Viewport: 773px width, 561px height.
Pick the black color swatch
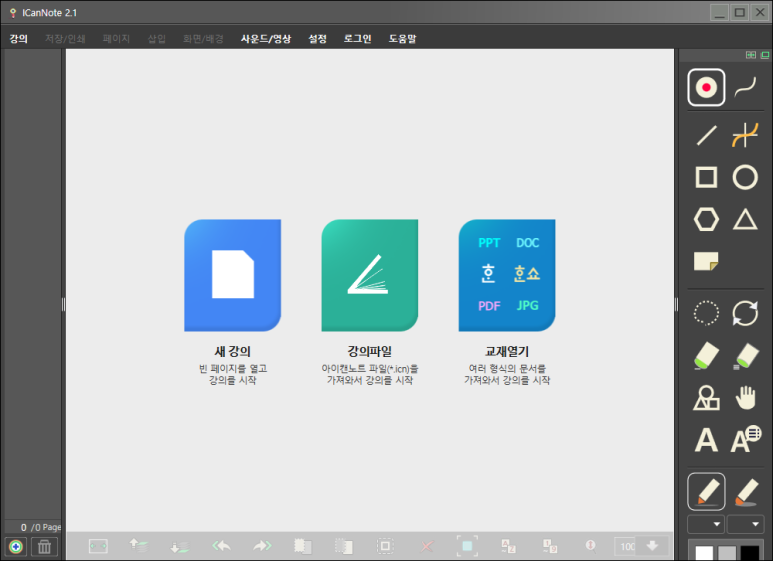pyautogui.click(x=749, y=553)
